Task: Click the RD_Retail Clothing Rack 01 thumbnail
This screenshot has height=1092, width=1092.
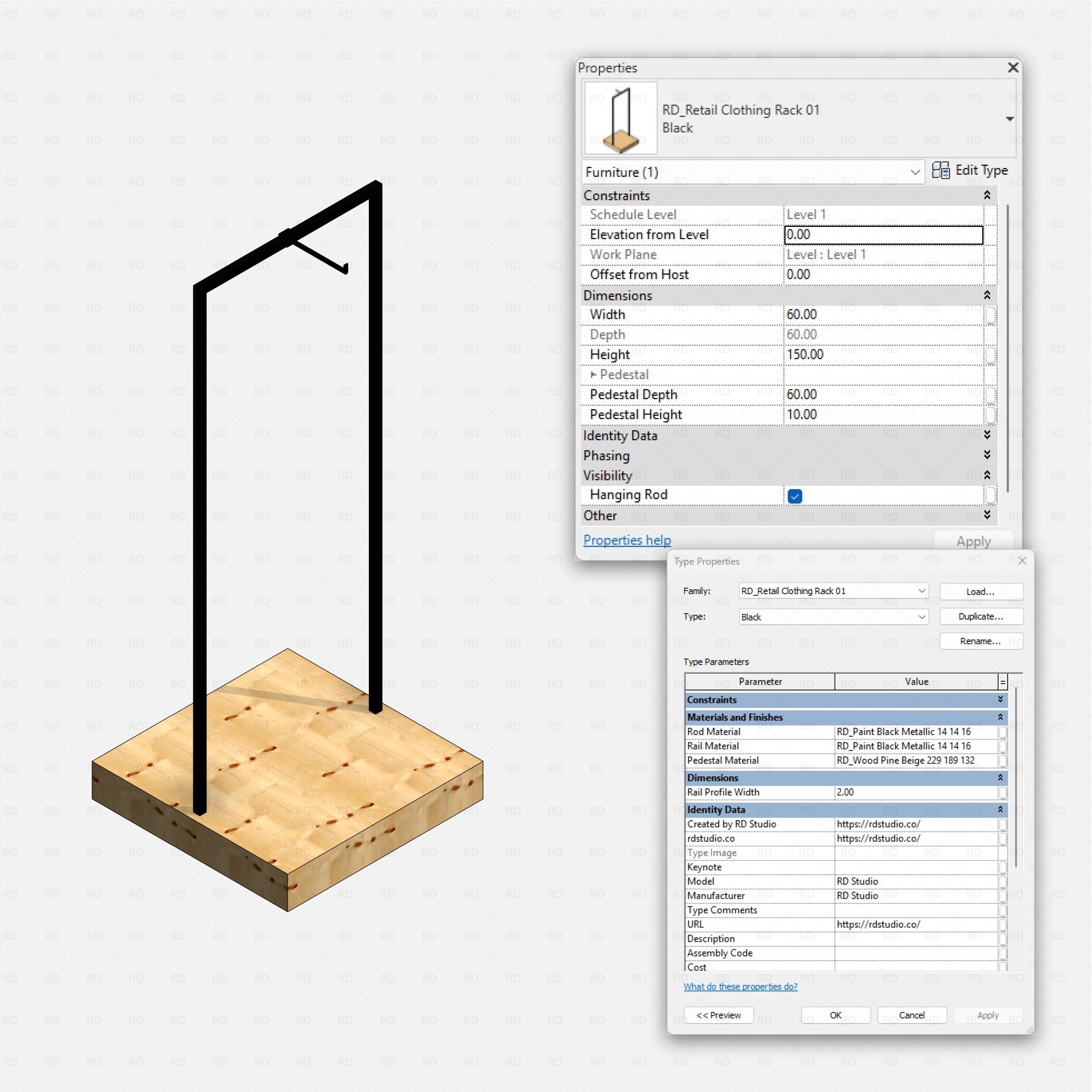Action: pos(621,118)
